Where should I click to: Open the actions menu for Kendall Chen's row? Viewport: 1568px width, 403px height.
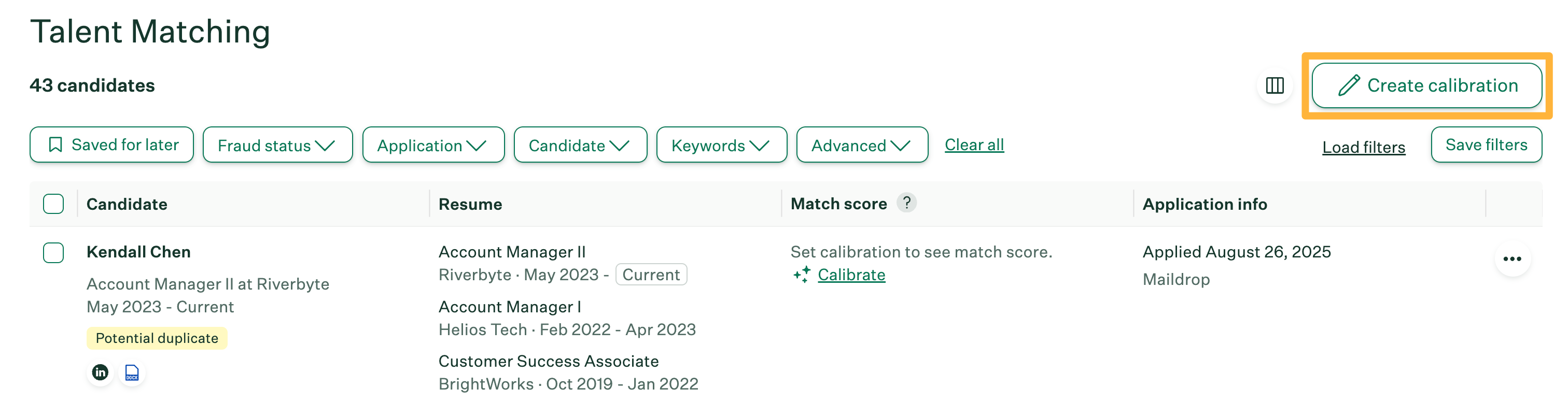point(1513,259)
